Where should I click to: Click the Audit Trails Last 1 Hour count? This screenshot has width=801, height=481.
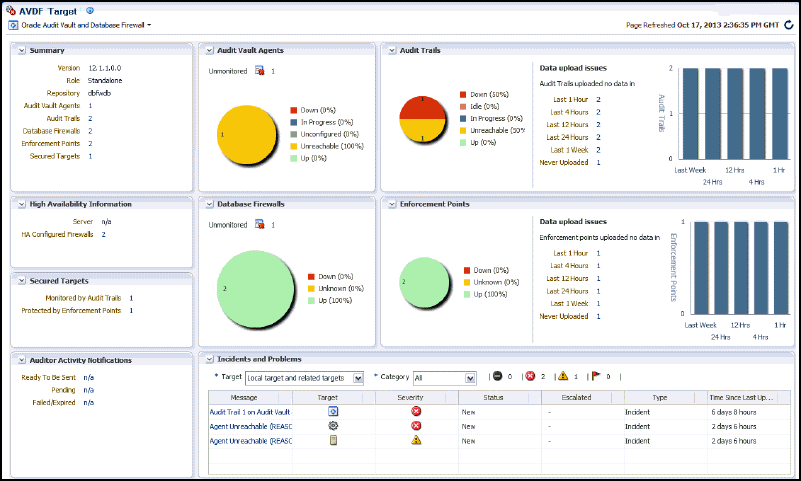pyautogui.click(x=598, y=100)
